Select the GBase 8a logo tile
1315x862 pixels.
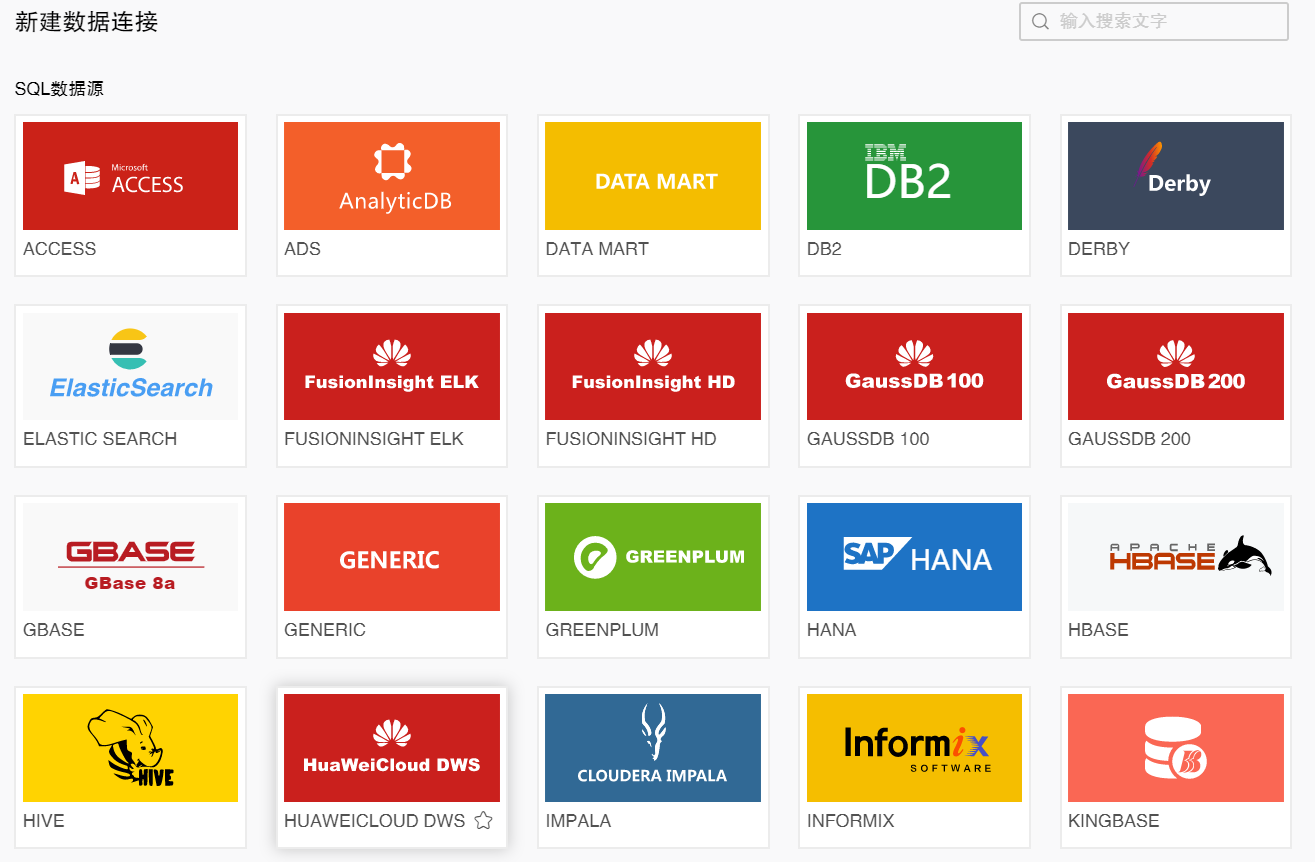(x=130, y=557)
